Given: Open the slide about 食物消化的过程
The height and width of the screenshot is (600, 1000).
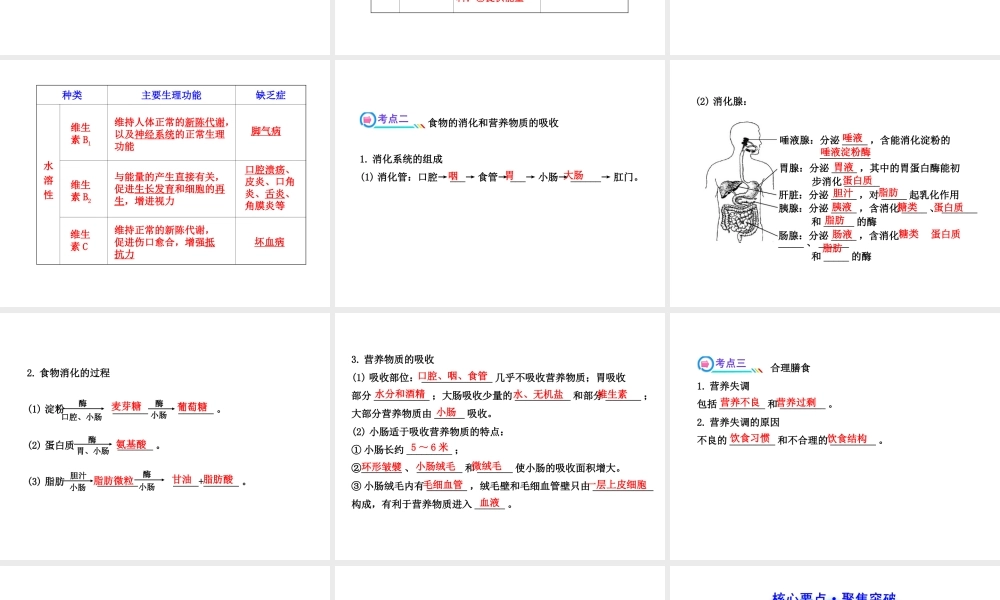Looking at the screenshot, I should click(165, 436).
